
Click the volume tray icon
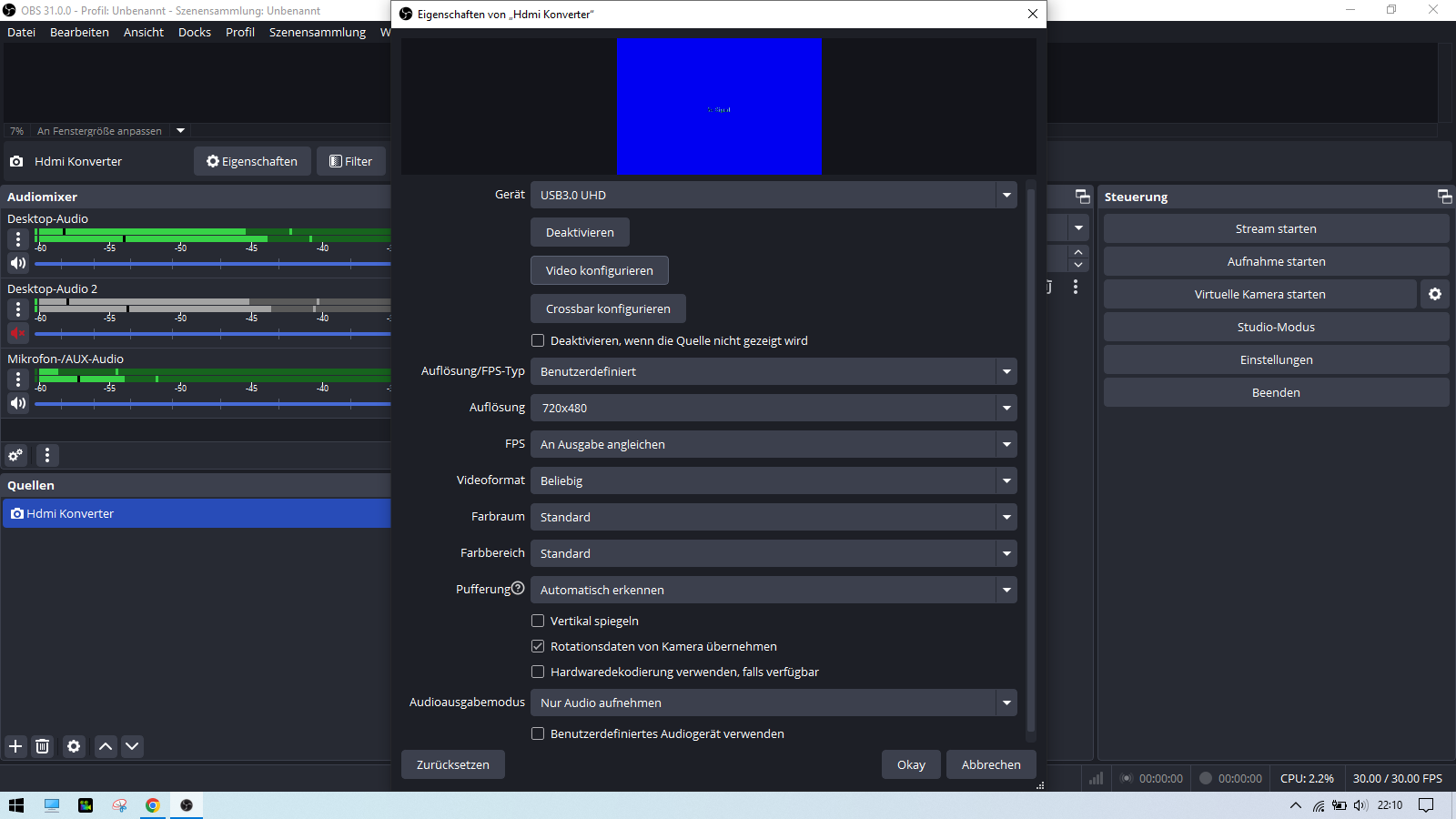[1360, 805]
